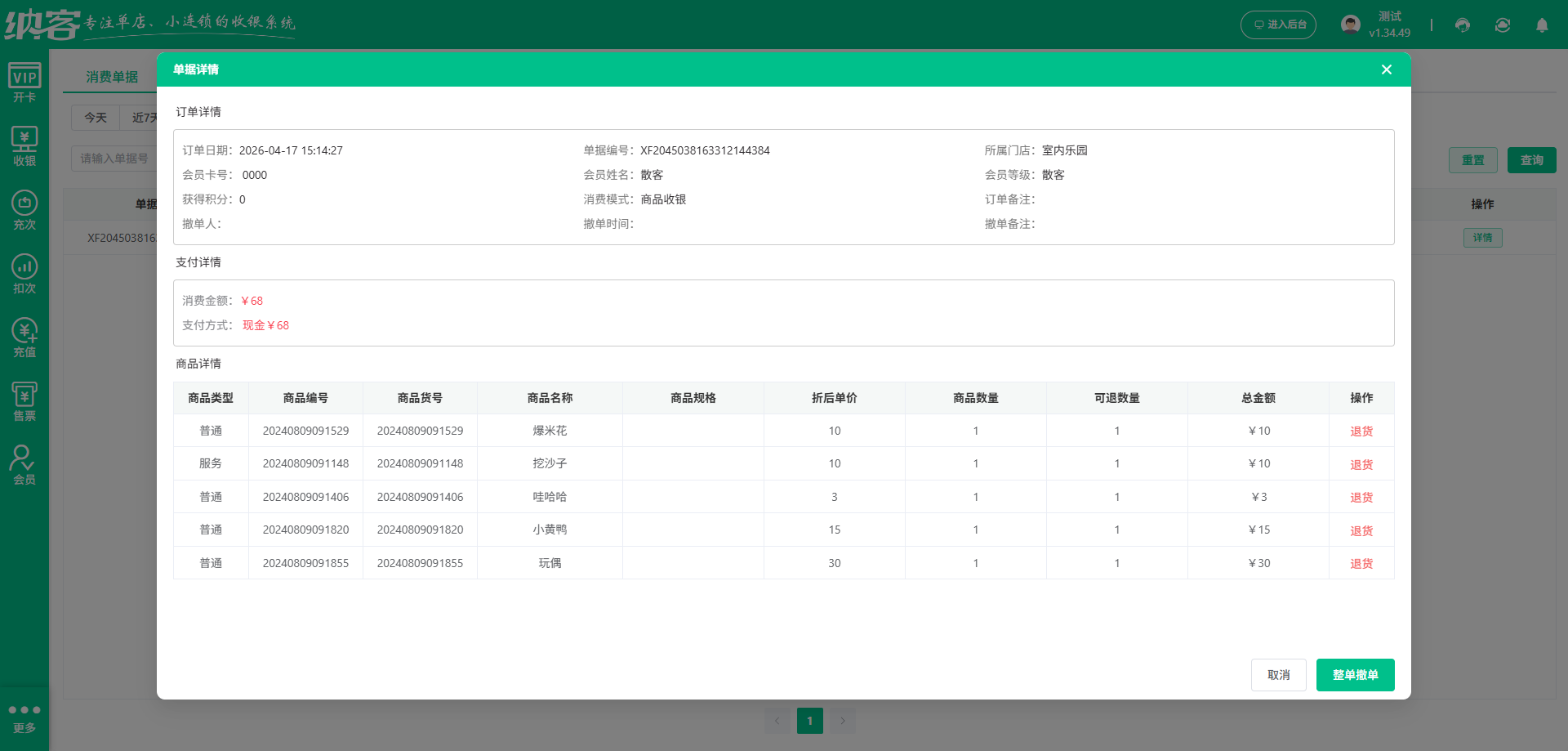Open the 充次 recharge-times module
The image size is (1568, 751).
[24, 208]
